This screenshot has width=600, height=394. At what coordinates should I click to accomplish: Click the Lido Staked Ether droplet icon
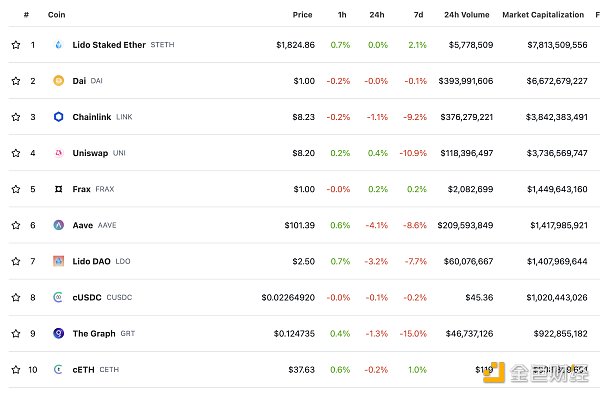pos(58,45)
